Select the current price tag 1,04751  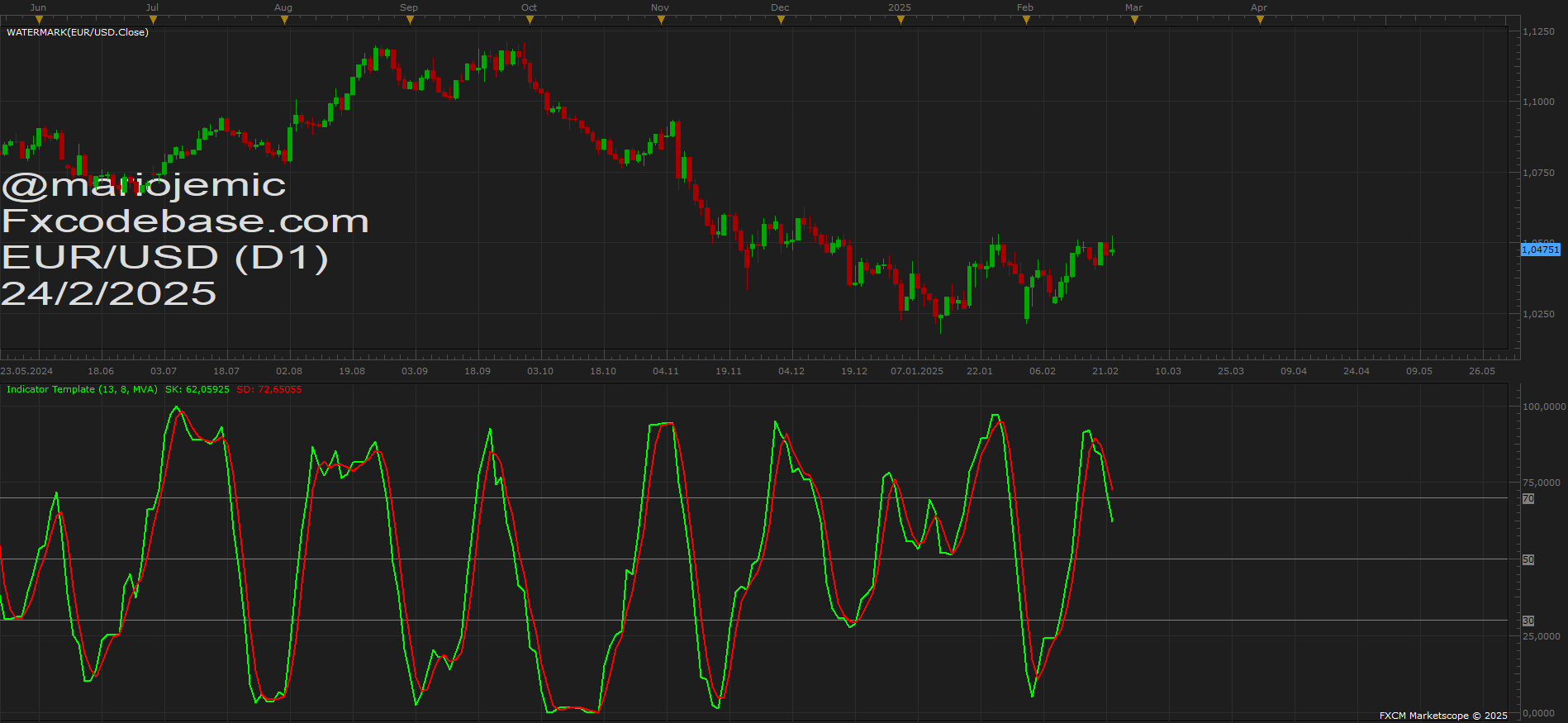(1541, 250)
